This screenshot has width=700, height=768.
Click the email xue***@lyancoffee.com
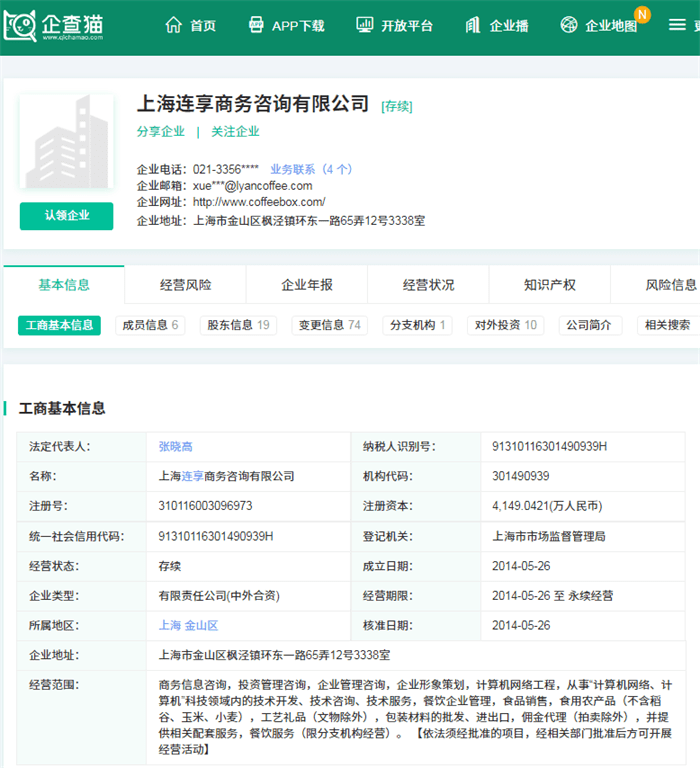pyautogui.click(x=252, y=186)
